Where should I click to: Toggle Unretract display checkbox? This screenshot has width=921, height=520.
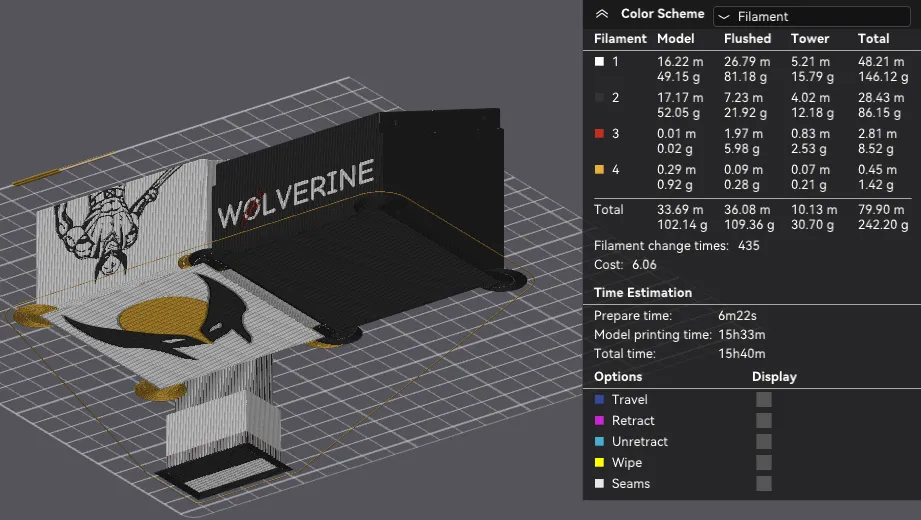(x=764, y=442)
